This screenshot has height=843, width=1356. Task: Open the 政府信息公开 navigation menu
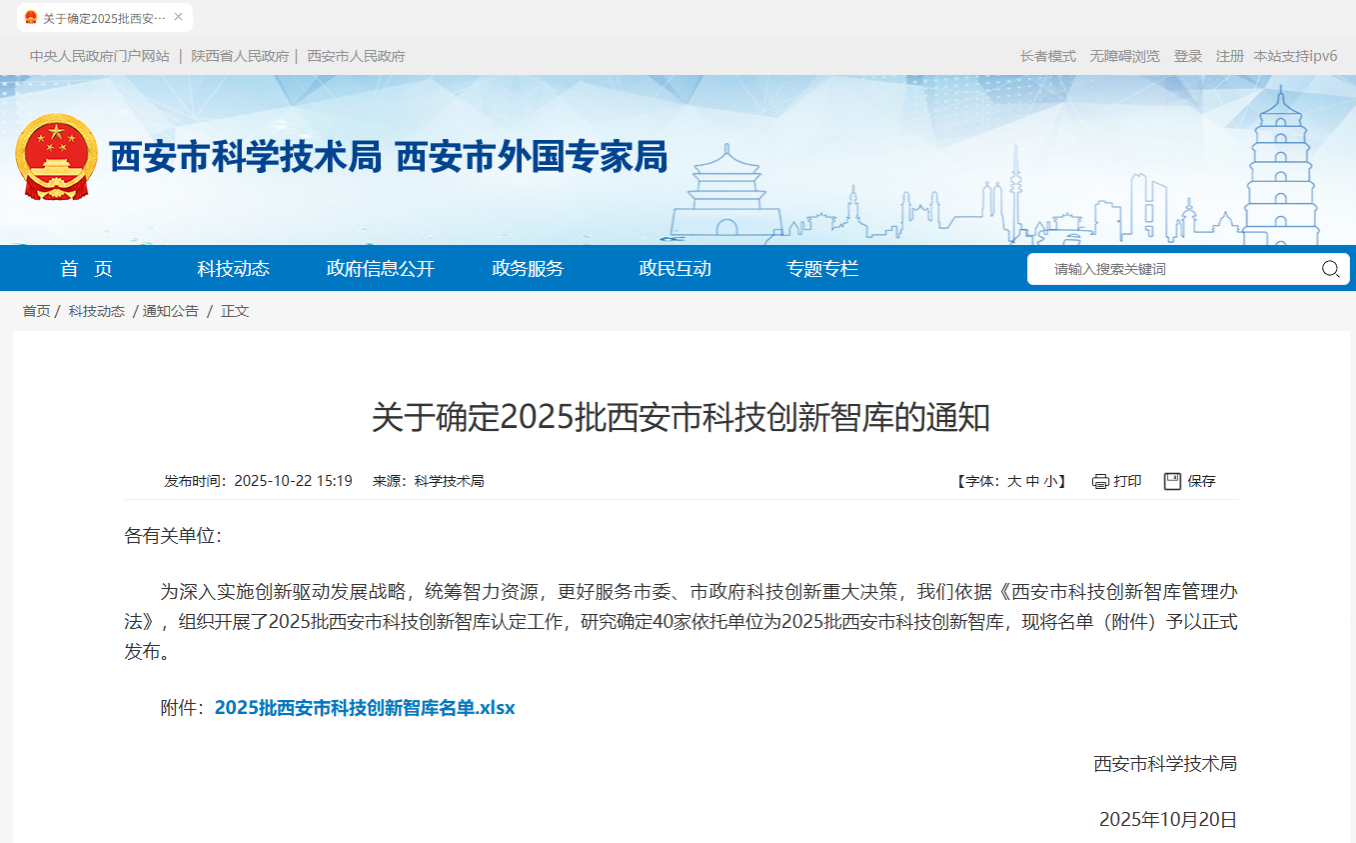[380, 268]
